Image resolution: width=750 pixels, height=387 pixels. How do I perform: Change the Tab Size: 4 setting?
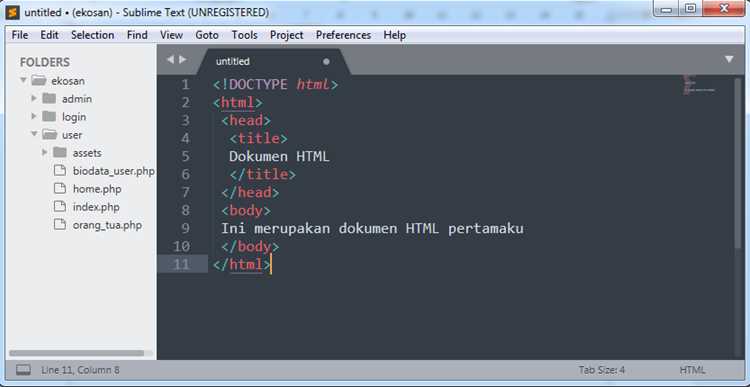click(x=602, y=370)
